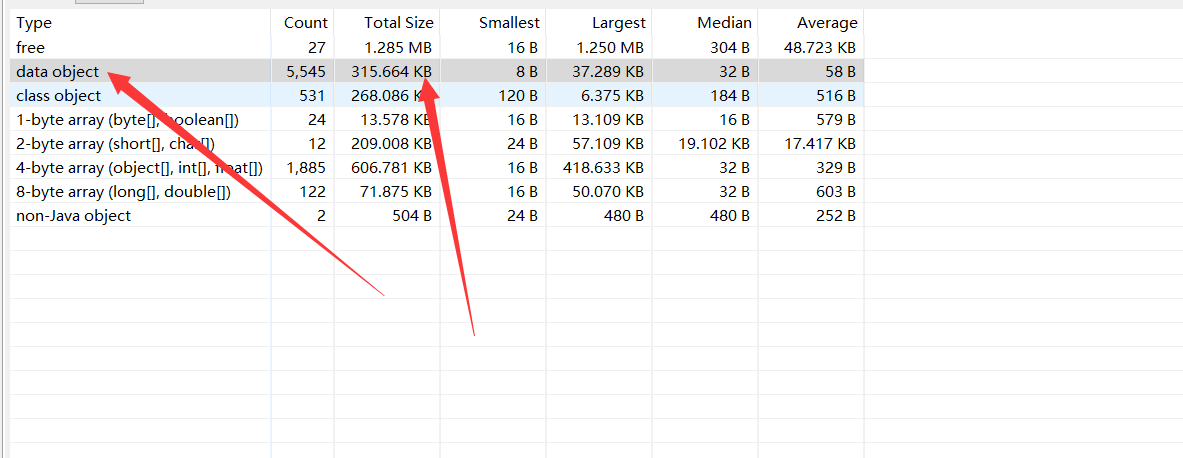The image size is (1183, 458).
Task: Click total size 71.875 KB
Action: pos(395,192)
